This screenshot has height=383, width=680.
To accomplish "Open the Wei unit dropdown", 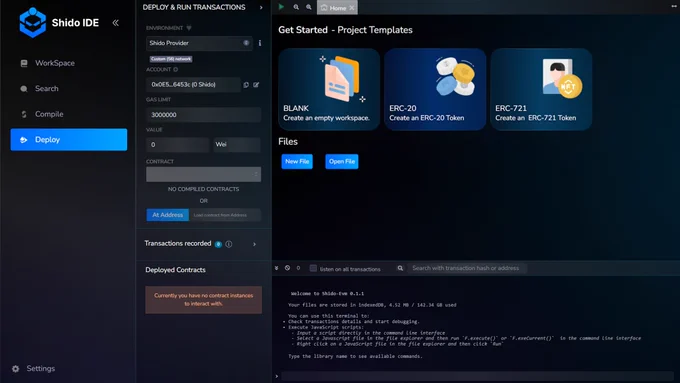I will click(236, 144).
